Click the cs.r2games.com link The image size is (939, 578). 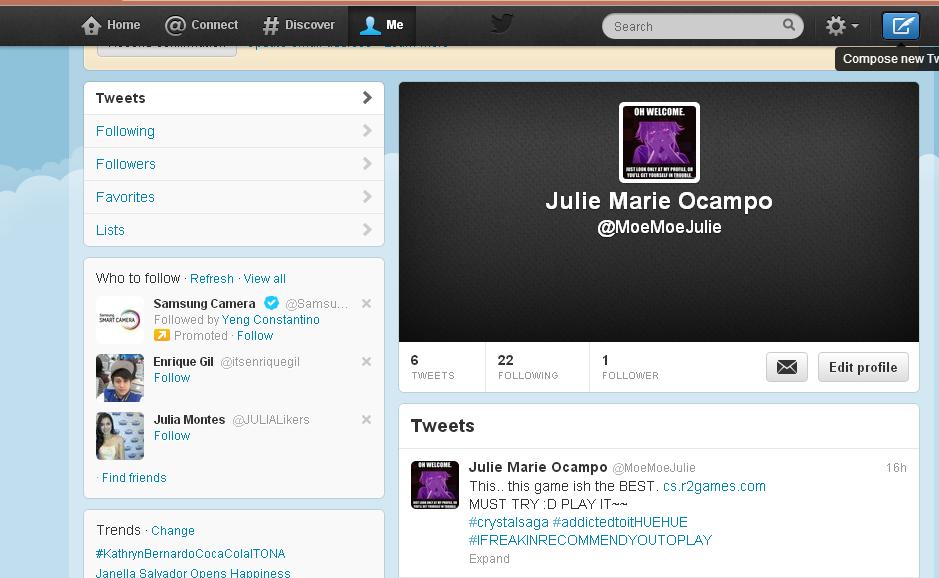click(714, 486)
